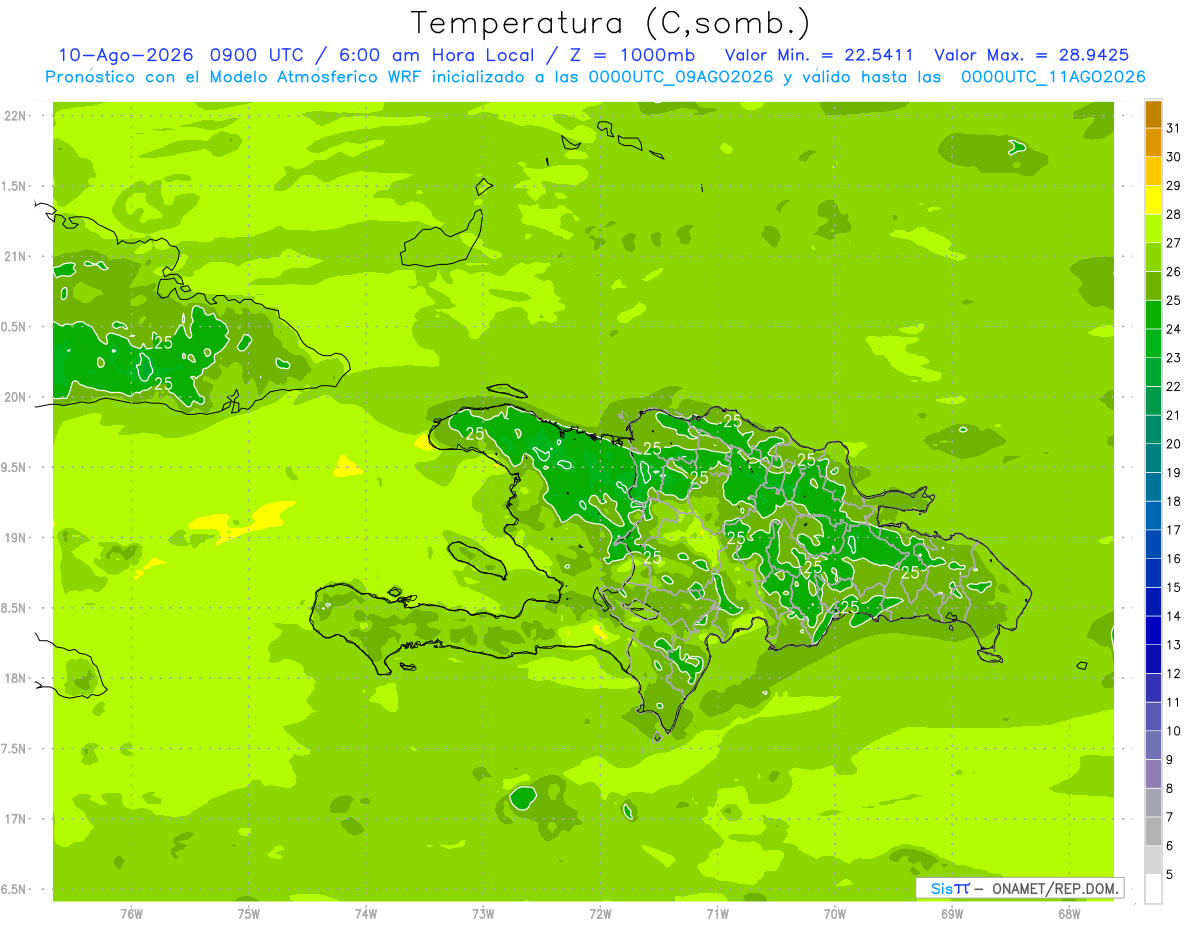
Task: Click the 69W longitude axis label
Action: 952,914
